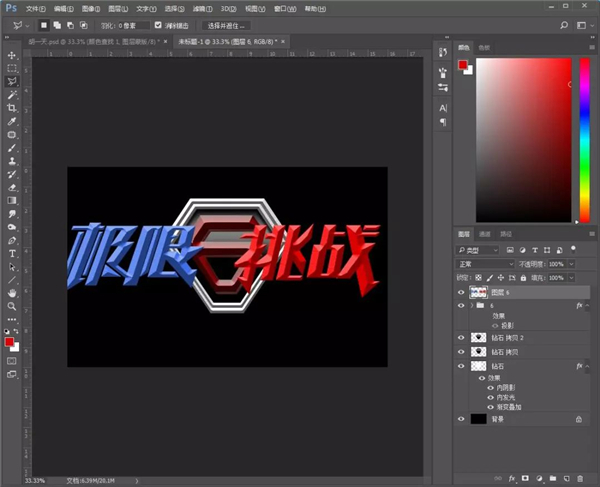Image resolution: width=600 pixels, height=487 pixels.
Task: Collapse effects of group 6
Action: point(587,305)
